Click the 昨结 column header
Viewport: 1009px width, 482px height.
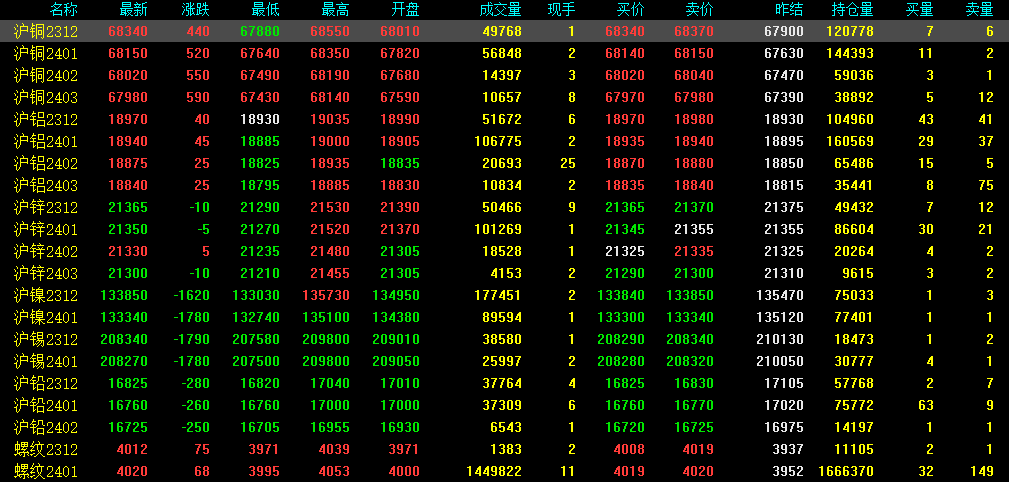coord(790,10)
